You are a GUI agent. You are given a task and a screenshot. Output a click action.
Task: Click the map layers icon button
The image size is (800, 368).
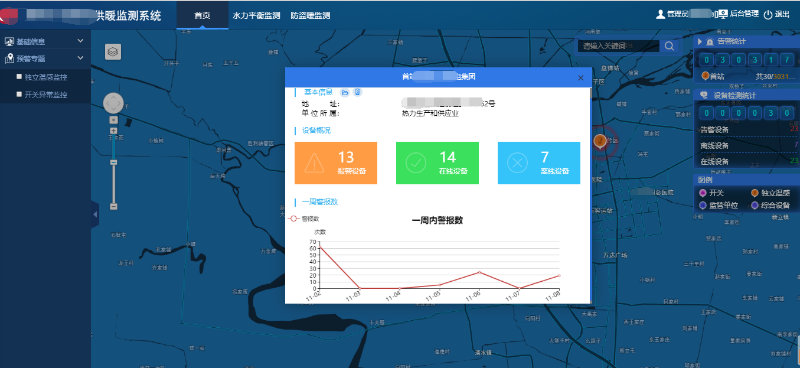[x=113, y=52]
